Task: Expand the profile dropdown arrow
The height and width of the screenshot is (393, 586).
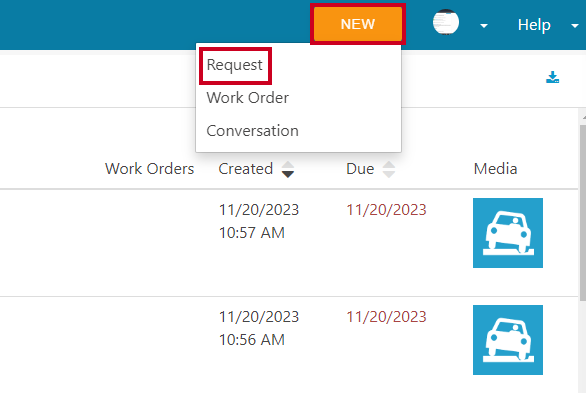Action: click(x=484, y=26)
